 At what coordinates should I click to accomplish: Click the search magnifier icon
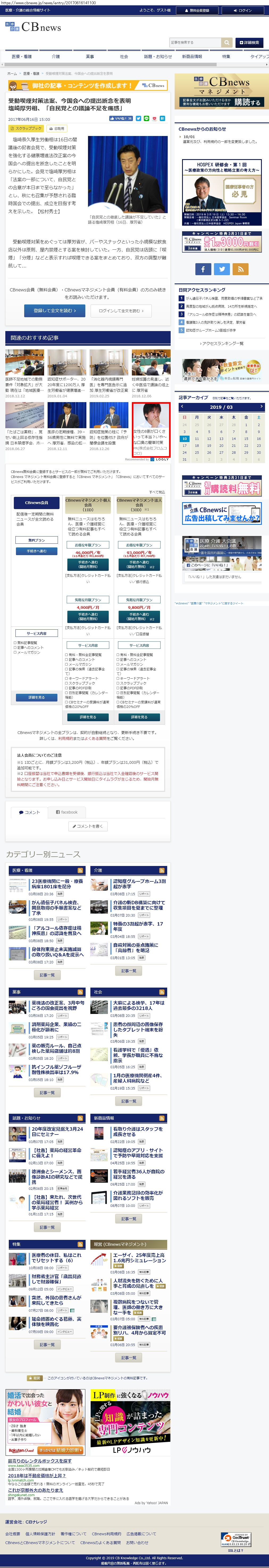227,43
